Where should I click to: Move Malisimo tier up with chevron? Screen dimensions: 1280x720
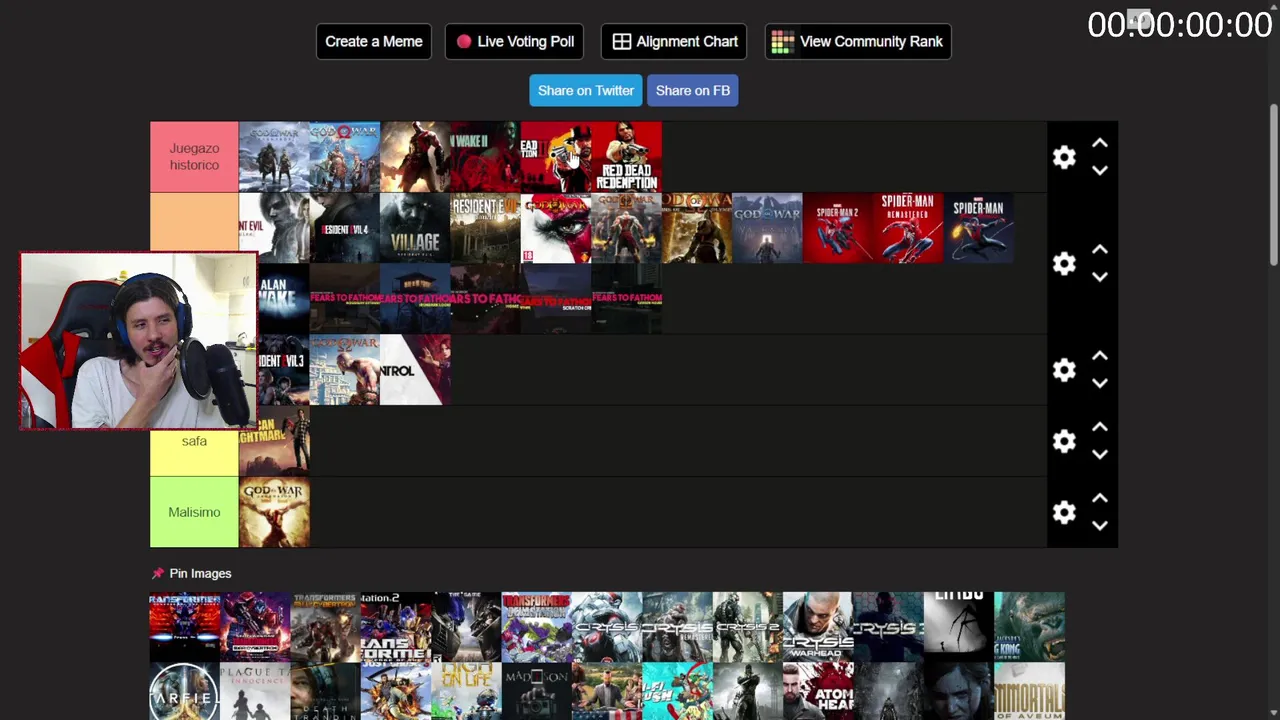(x=1100, y=498)
